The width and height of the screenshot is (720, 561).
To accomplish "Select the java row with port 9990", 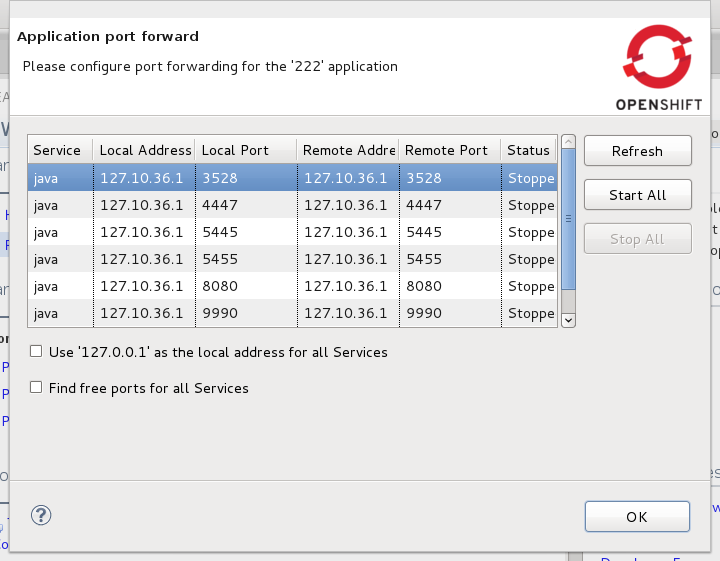I will (290, 313).
